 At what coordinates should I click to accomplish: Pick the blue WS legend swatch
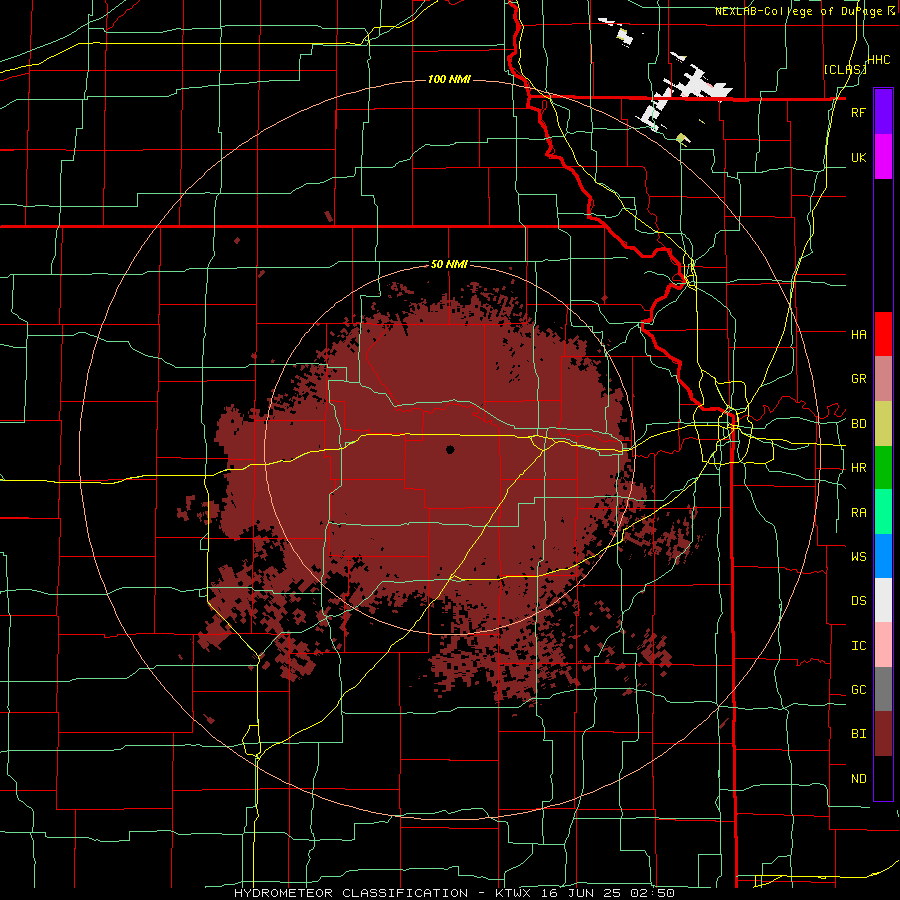(x=883, y=556)
